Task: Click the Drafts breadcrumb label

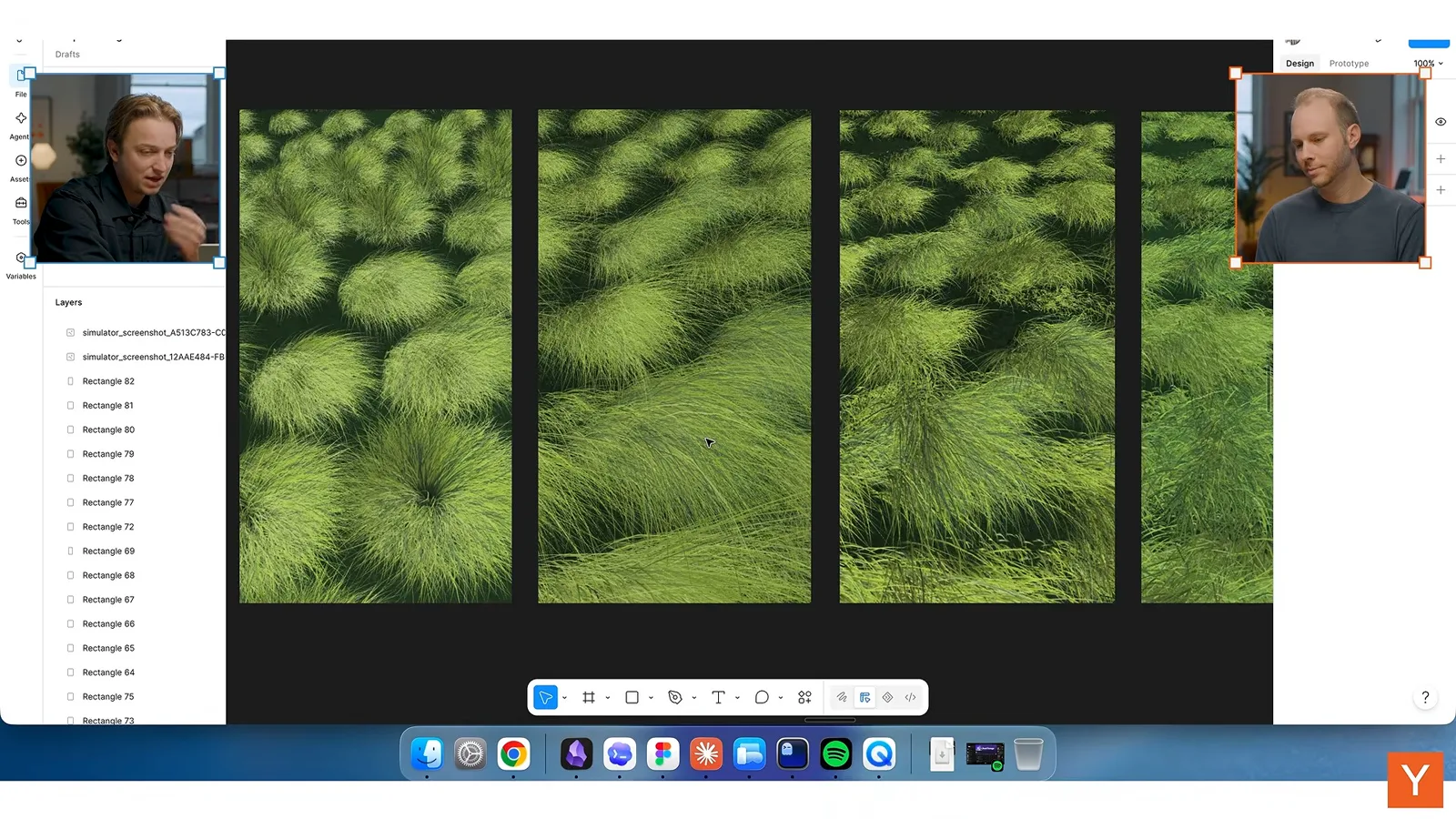Action: tap(67, 55)
